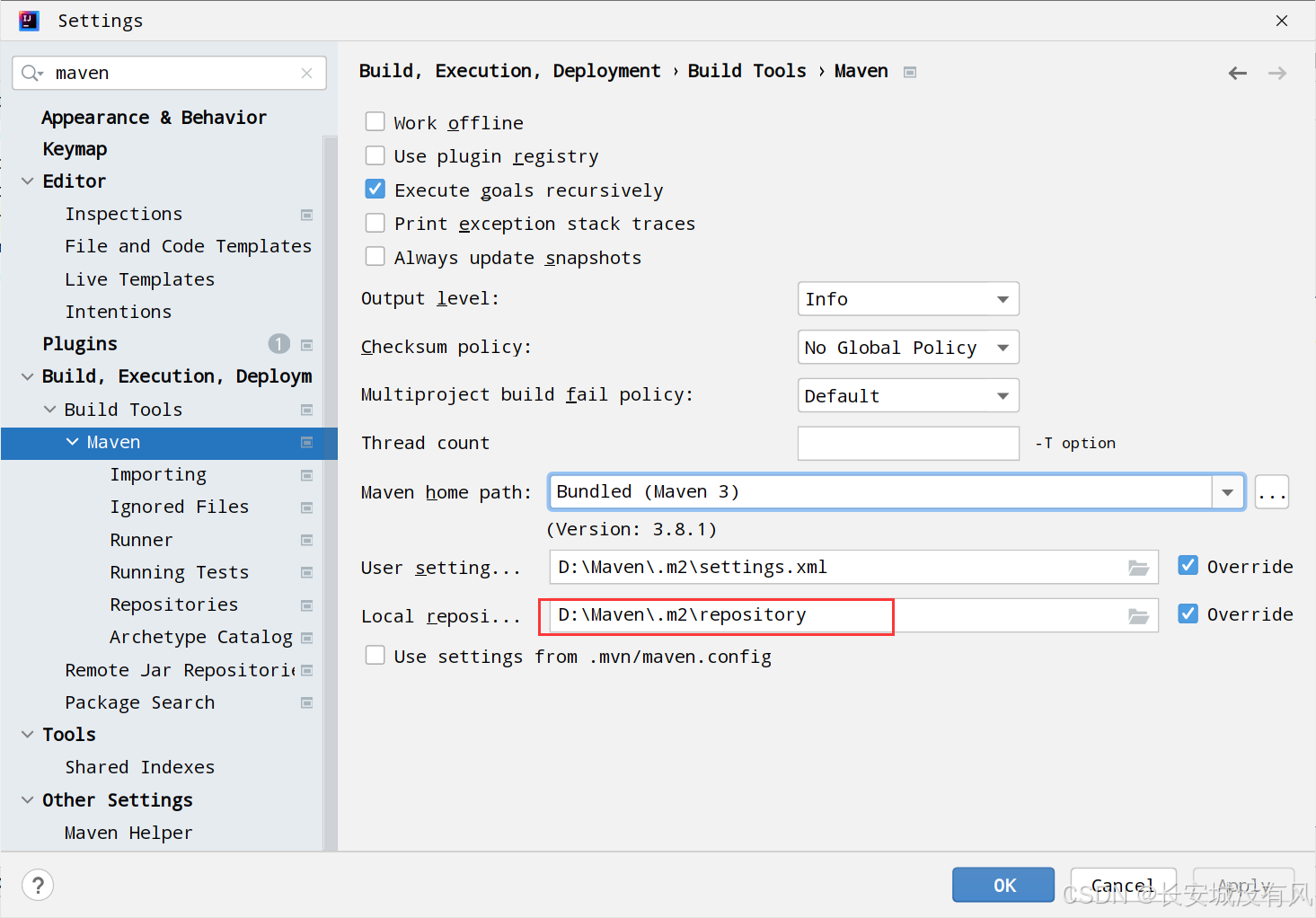Toggle Override for Local repository
Screen dimensions: 1316x918
1188,613
